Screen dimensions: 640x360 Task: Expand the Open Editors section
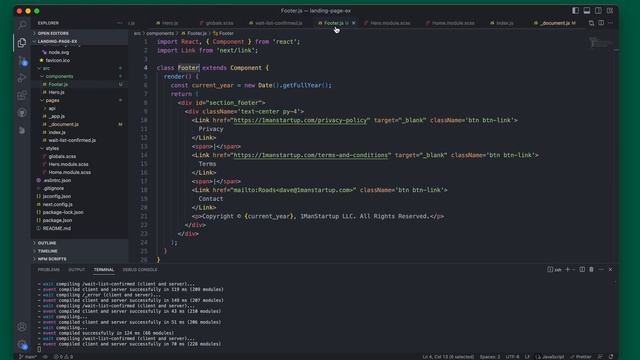point(80,33)
